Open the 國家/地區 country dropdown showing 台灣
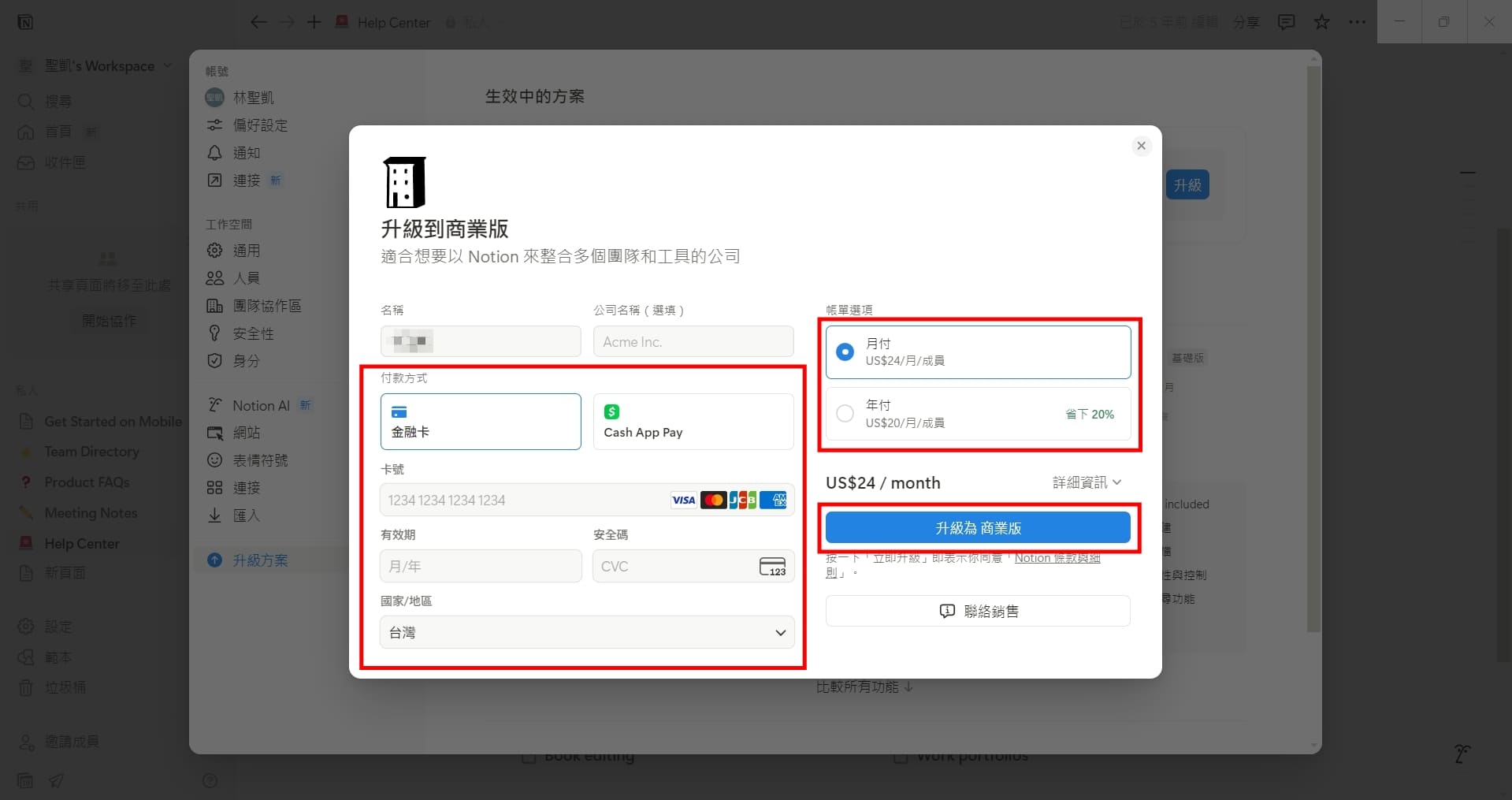Image resolution: width=1512 pixels, height=800 pixels. [x=585, y=632]
